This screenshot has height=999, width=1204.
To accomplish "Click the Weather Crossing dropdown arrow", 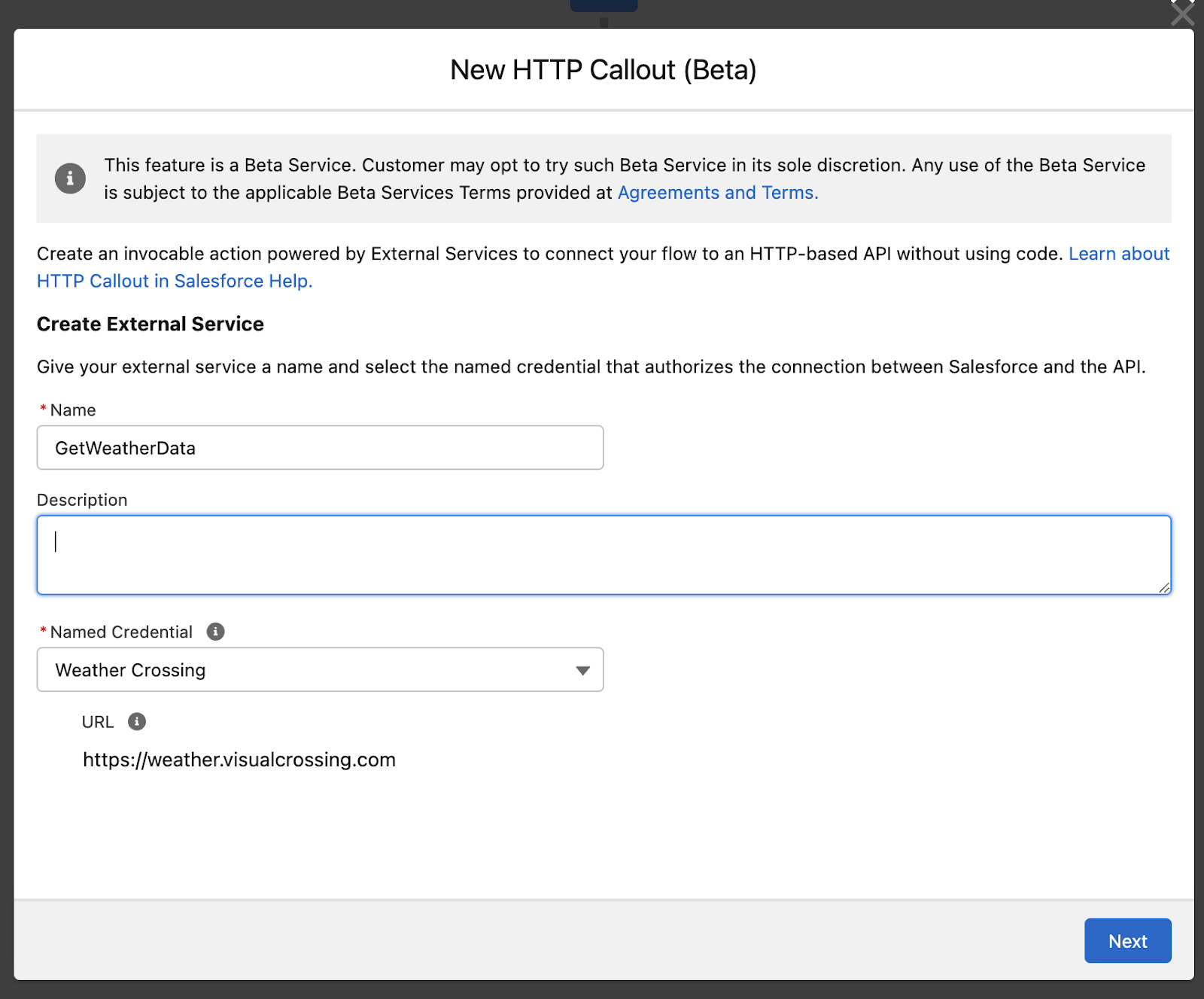I will tap(582, 670).
